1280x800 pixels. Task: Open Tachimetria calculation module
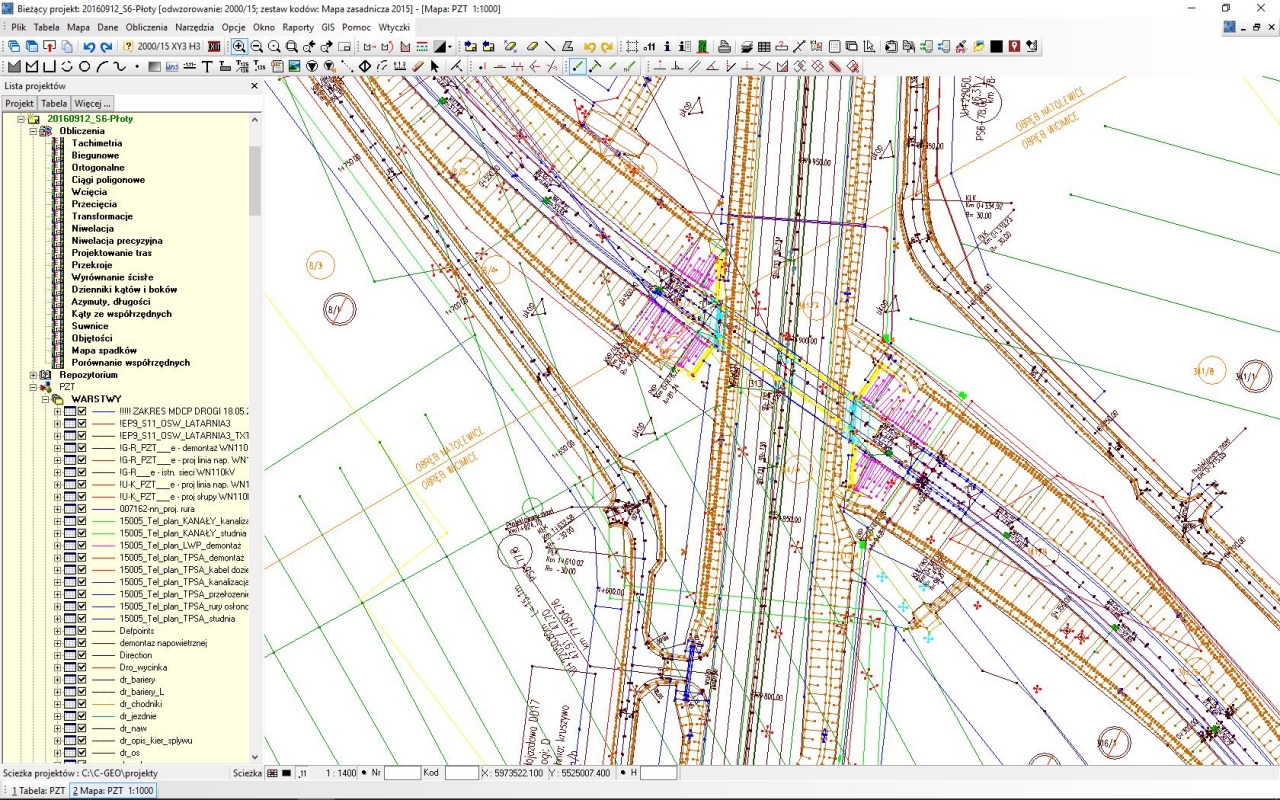(x=96, y=143)
